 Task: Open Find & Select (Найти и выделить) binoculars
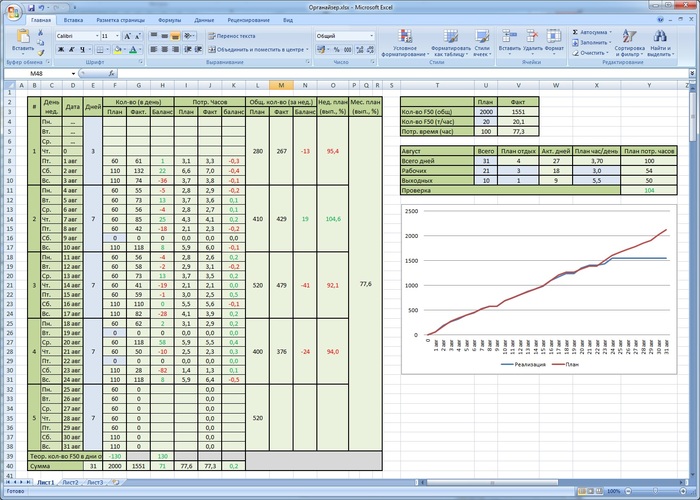(x=660, y=43)
